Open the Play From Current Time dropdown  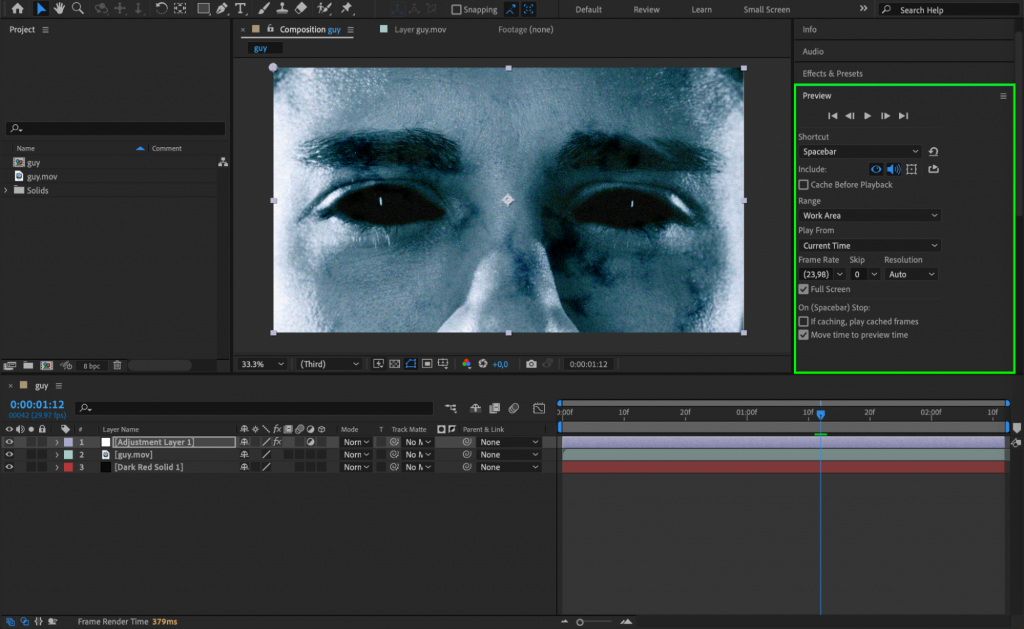pos(868,245)
